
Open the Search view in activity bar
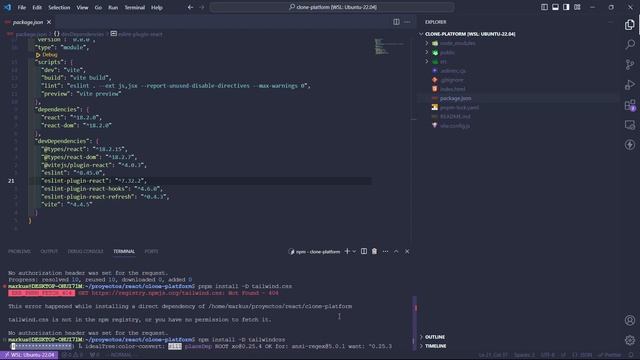(629, 44)
